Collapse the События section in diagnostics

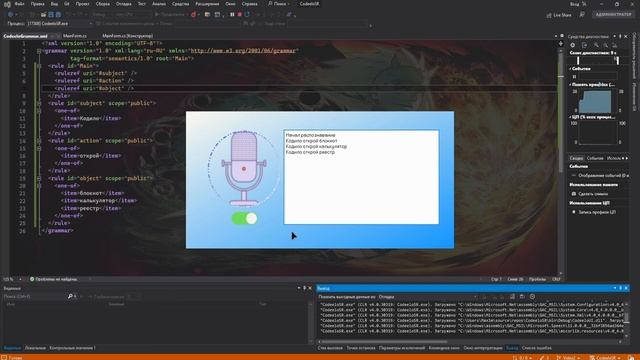tap(571, 69)
